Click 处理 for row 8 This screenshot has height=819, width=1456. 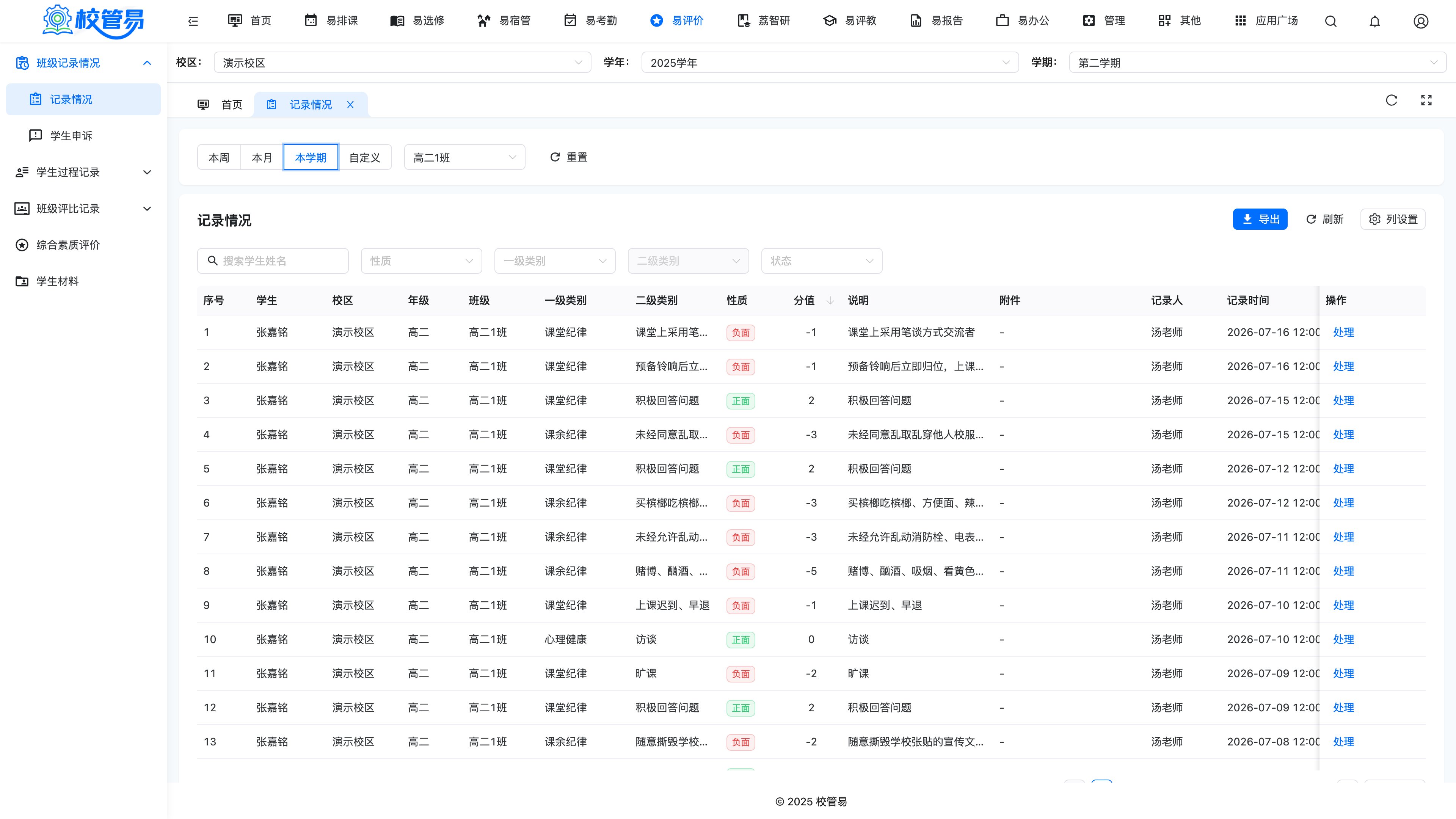1343,571
